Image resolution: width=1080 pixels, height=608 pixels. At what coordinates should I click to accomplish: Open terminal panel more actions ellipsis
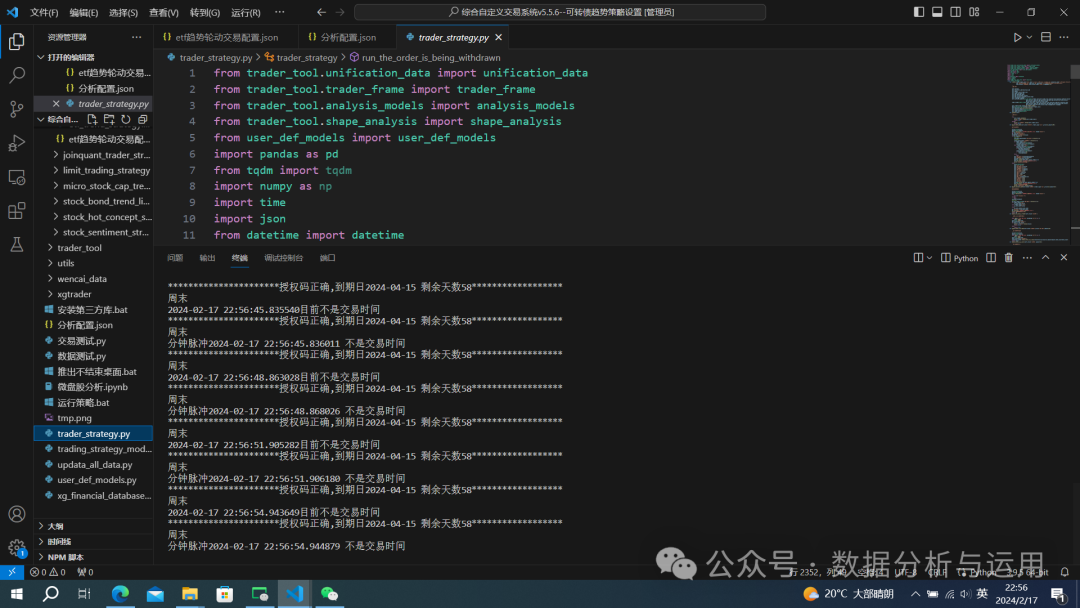(x=1027, y=258)
